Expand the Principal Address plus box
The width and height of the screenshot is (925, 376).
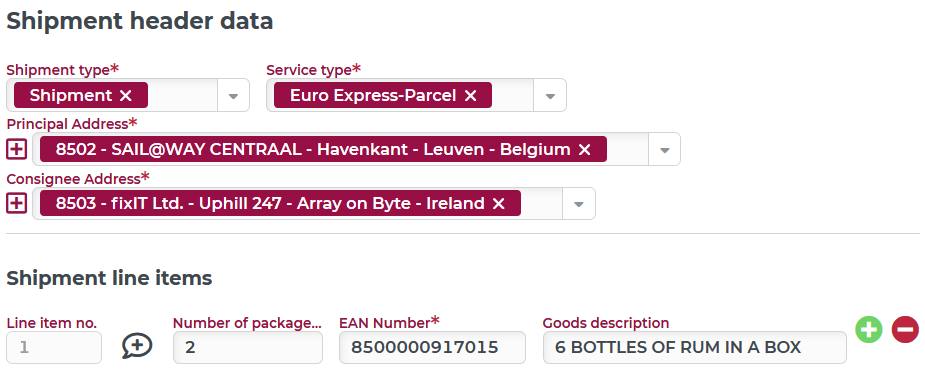point(17,149)
